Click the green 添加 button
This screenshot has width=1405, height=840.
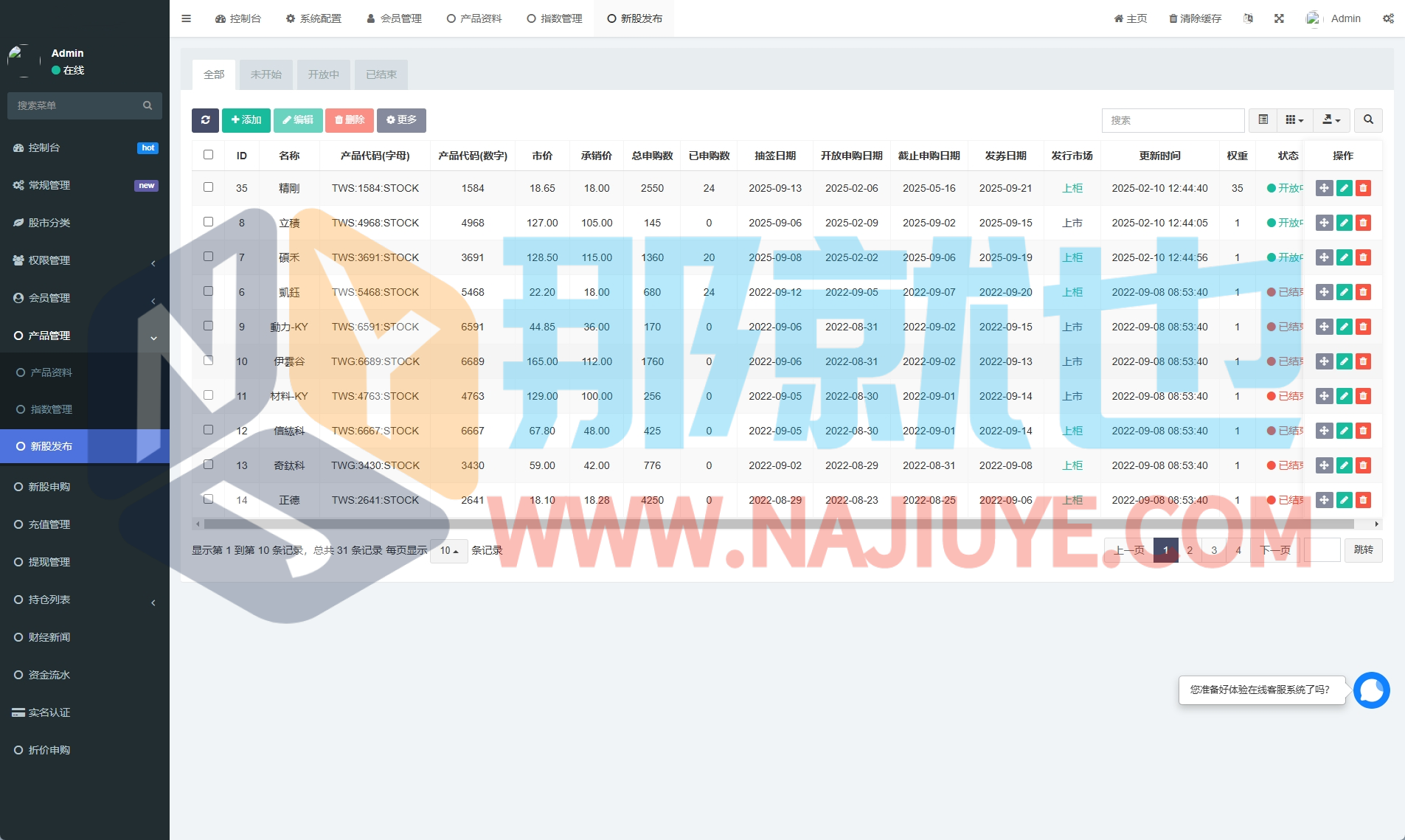pos(246,120)
